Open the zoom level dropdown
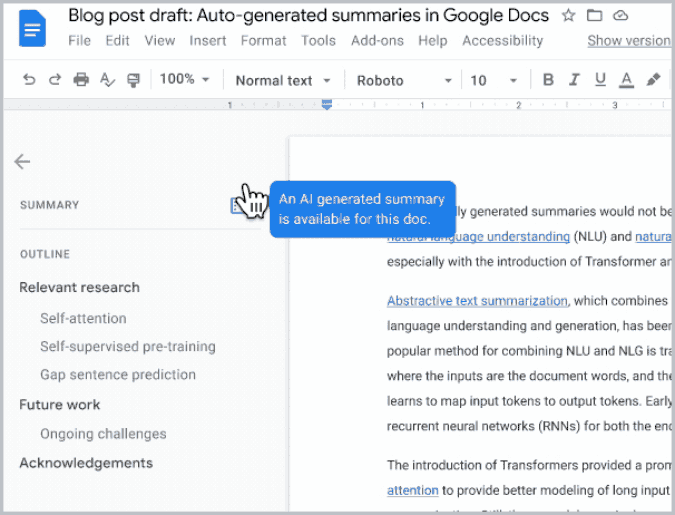The height and width of the screenshot is (515, 675). pos(184,80)
